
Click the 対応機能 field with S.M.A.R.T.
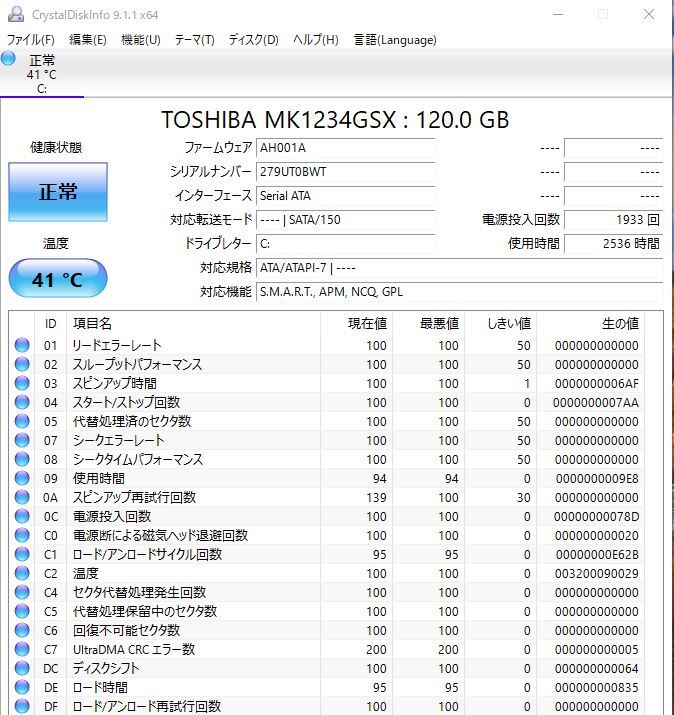[x=459, y=292]
